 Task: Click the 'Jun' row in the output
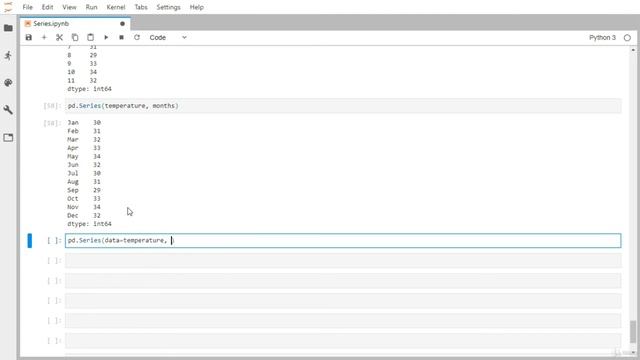(x=84, y=165)
